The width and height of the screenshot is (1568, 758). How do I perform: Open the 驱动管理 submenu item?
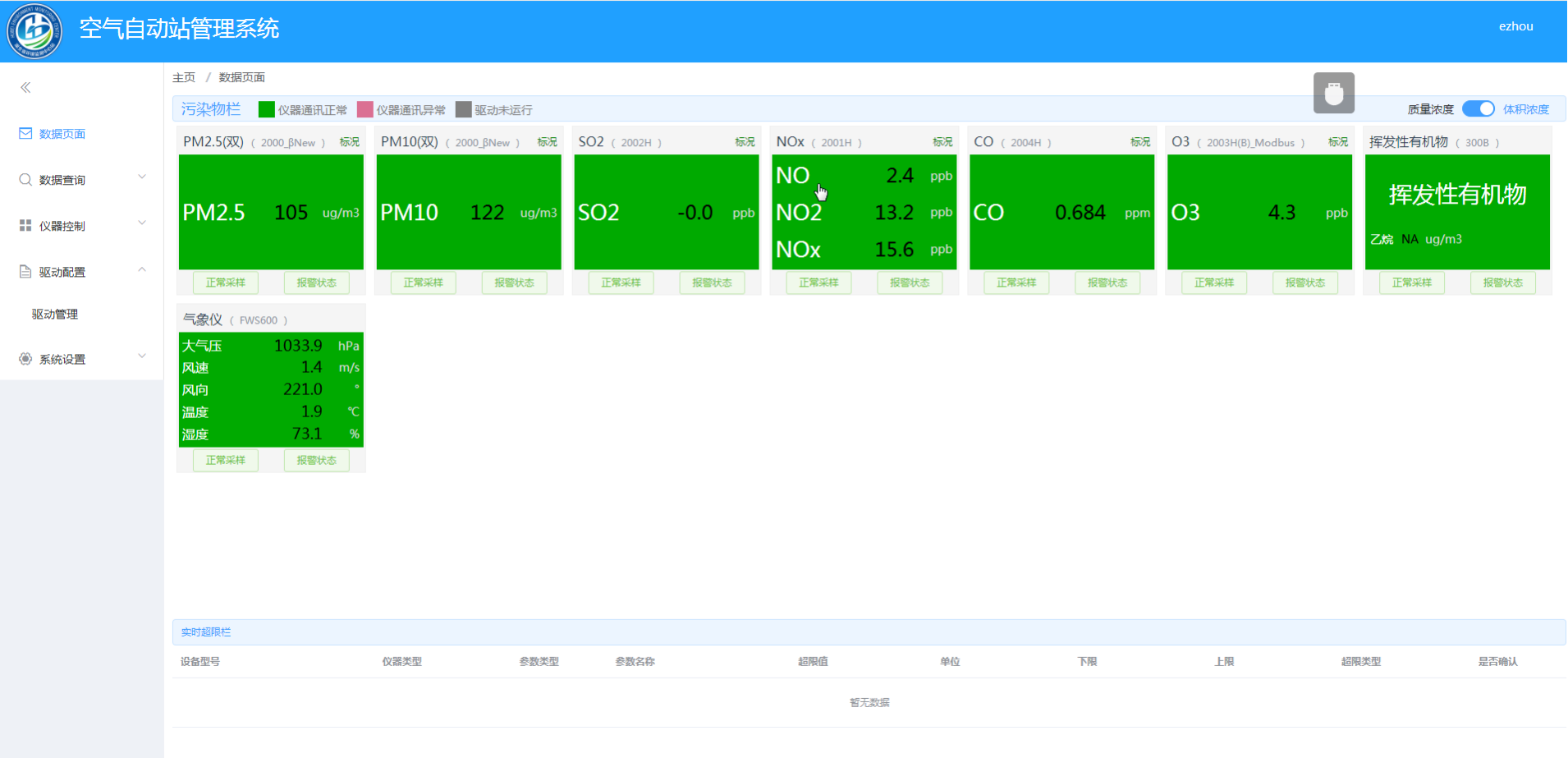(55, 314)
